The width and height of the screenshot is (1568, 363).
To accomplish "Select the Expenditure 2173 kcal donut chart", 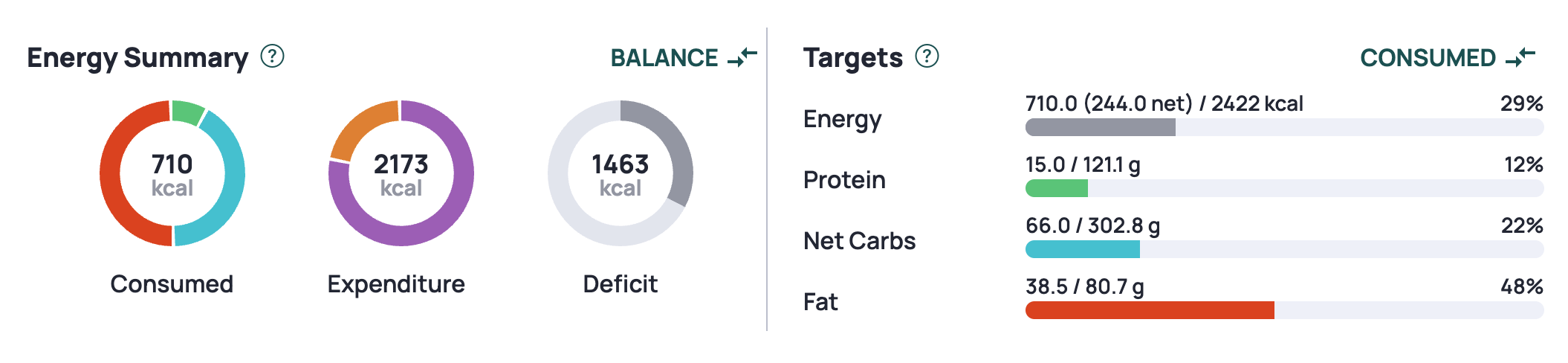I will point(401,173).
